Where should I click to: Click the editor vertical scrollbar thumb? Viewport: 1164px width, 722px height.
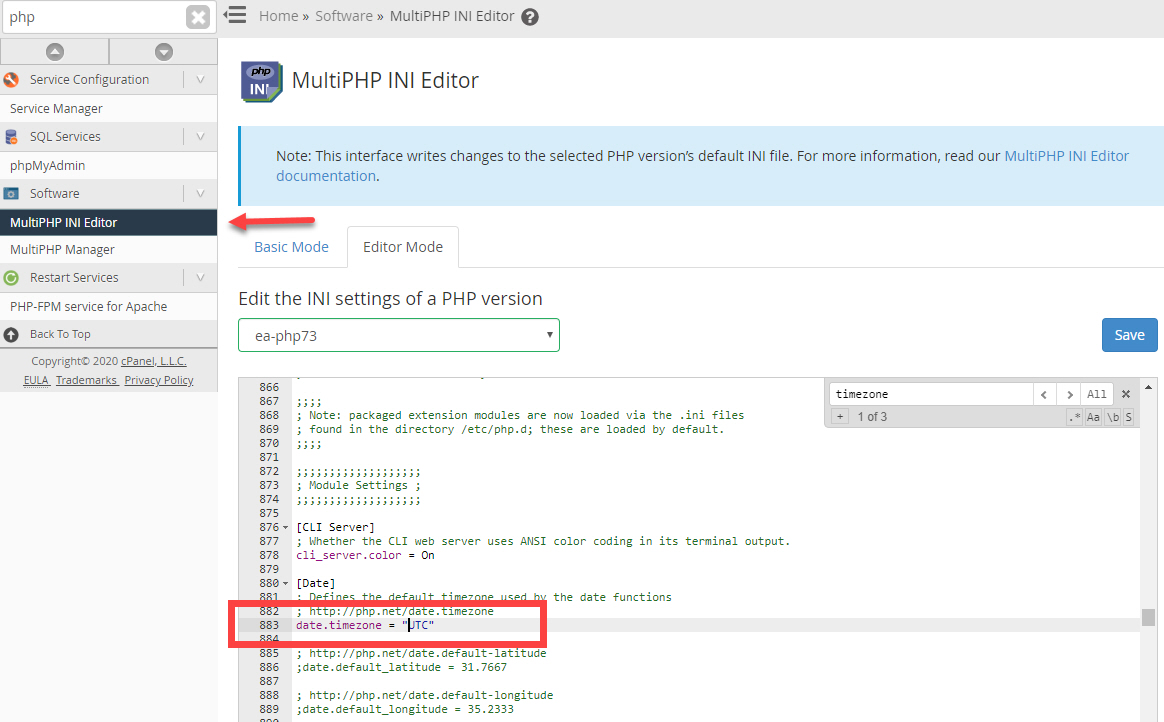[x=1148, y=617]
